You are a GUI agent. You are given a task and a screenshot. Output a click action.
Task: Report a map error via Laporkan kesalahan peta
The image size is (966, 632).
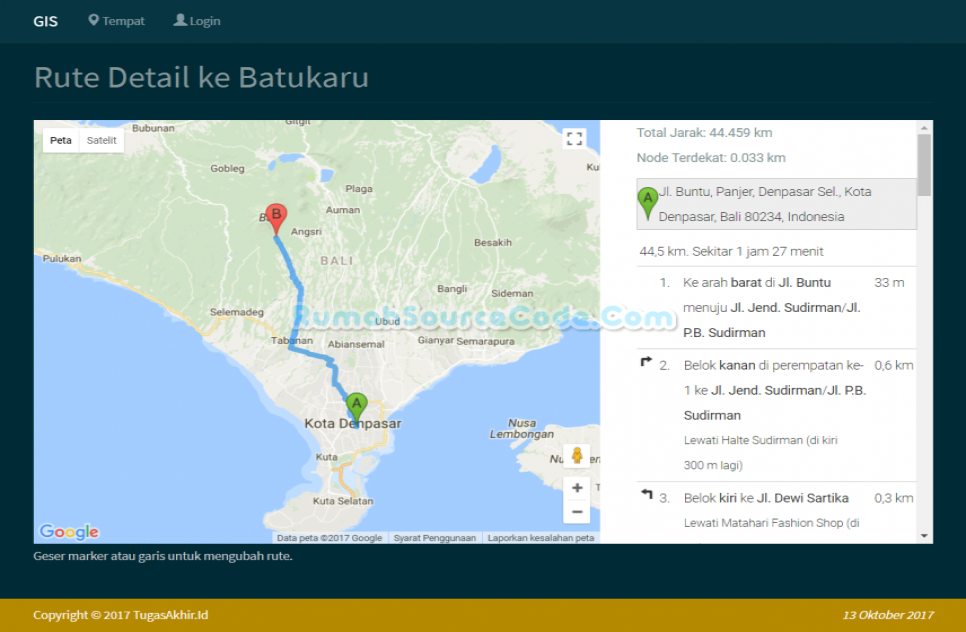[x=541, y=537]
